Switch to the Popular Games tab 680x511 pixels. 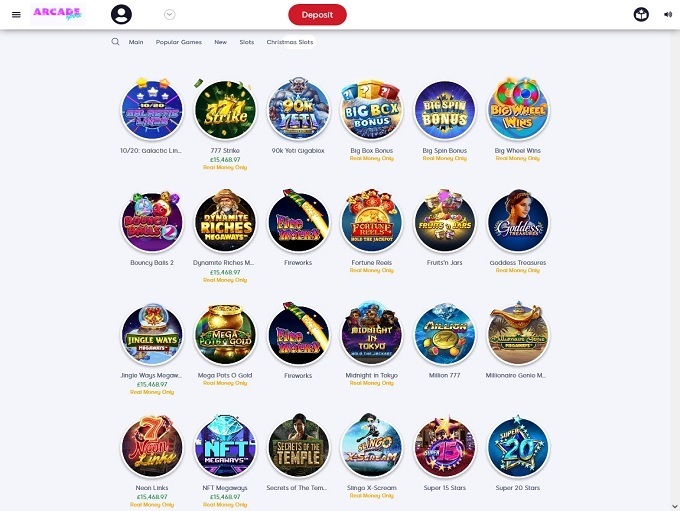pos(179,42)
